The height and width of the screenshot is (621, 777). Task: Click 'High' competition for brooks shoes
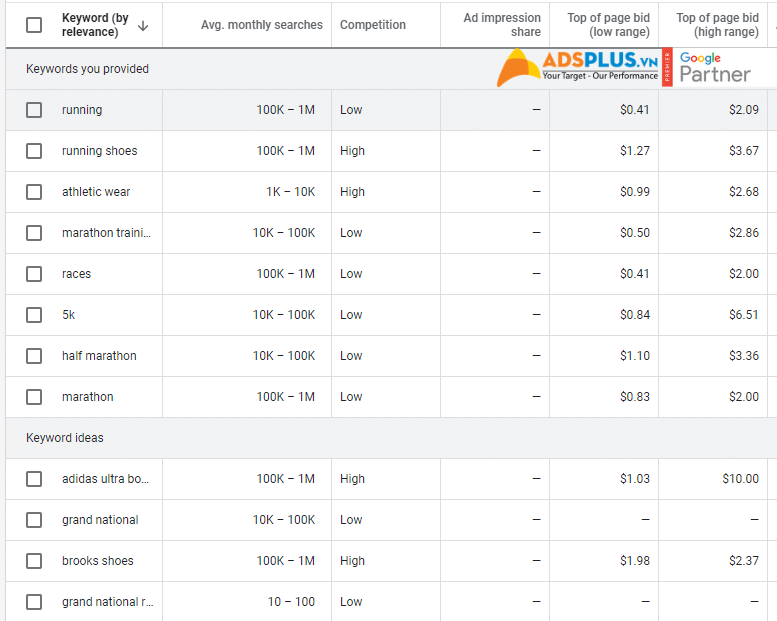tap(352, 561)
